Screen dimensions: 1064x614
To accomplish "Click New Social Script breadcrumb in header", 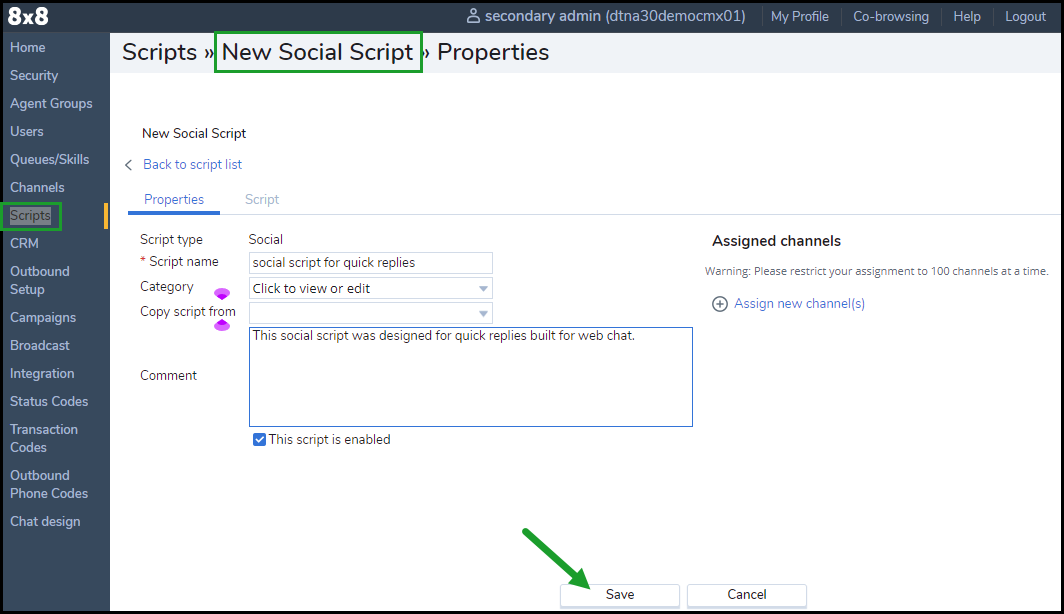I will 318,52.
